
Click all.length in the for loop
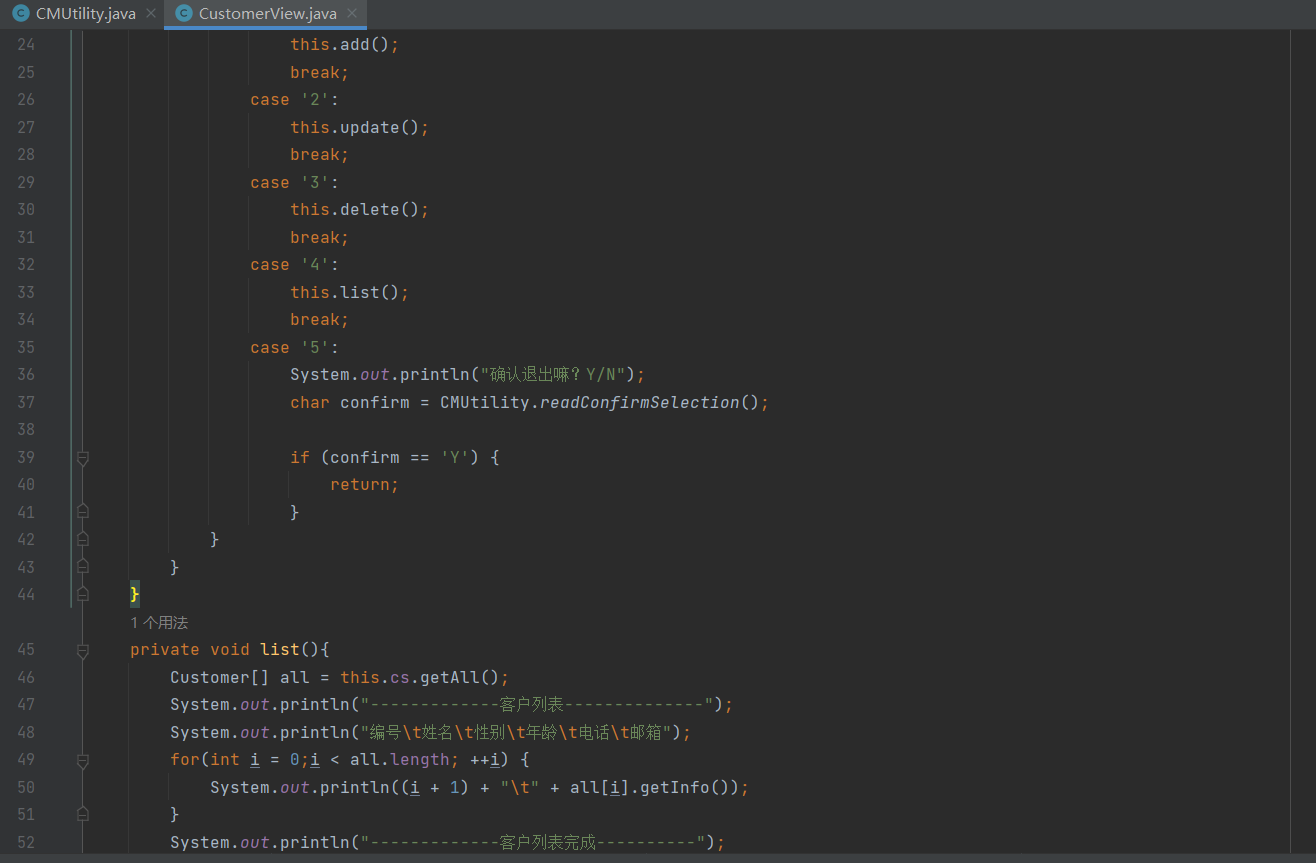click(400, 760)
